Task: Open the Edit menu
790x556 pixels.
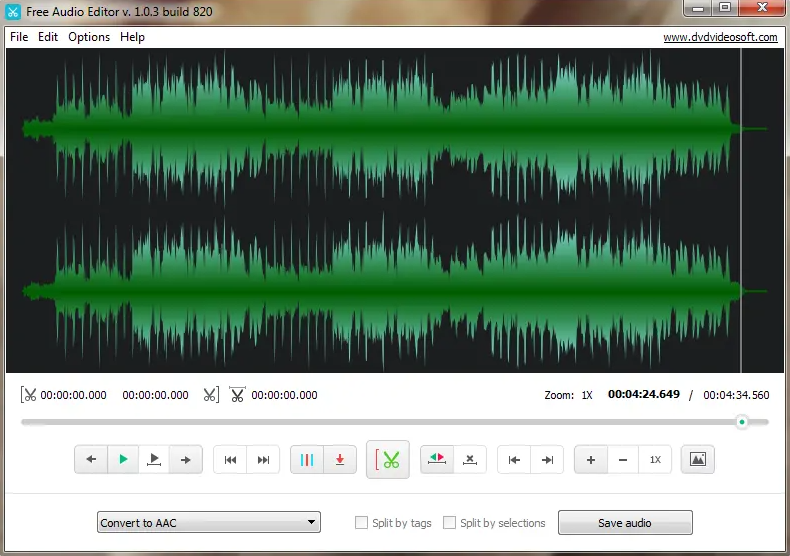Action: 48,37
